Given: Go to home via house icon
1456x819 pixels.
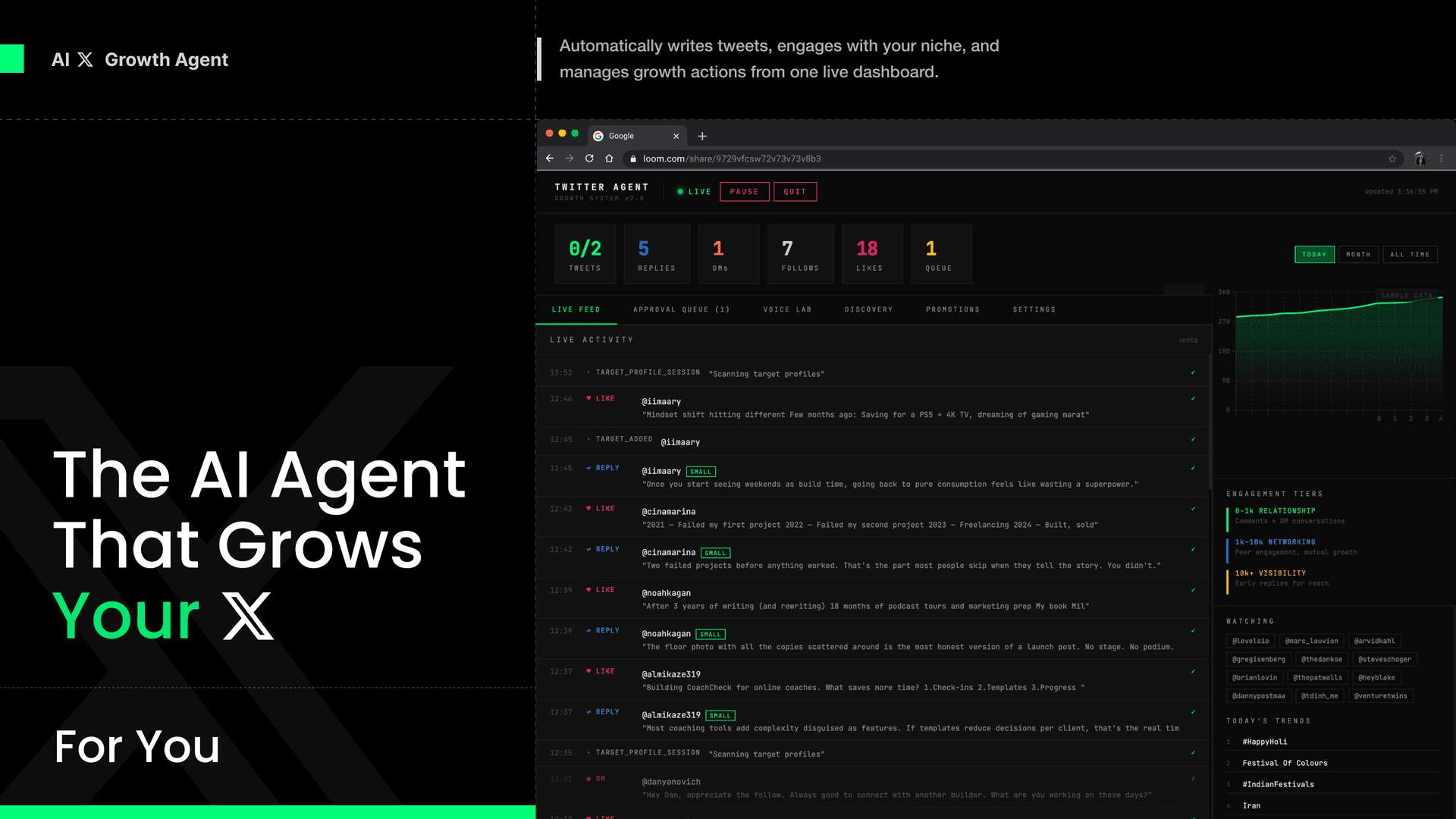Looking at the screenshot, I should click(x=609, y=158).
